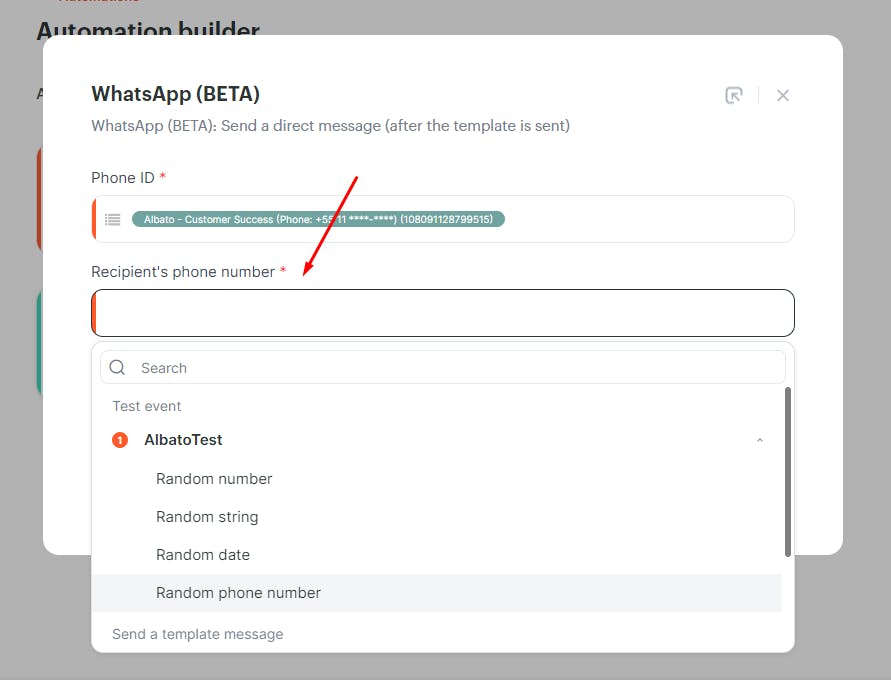The height and width of the screenshot is (680, 891).
Task: Click the pop-out window icon in WhatsApp dialog
Action: tap(734, 95)
